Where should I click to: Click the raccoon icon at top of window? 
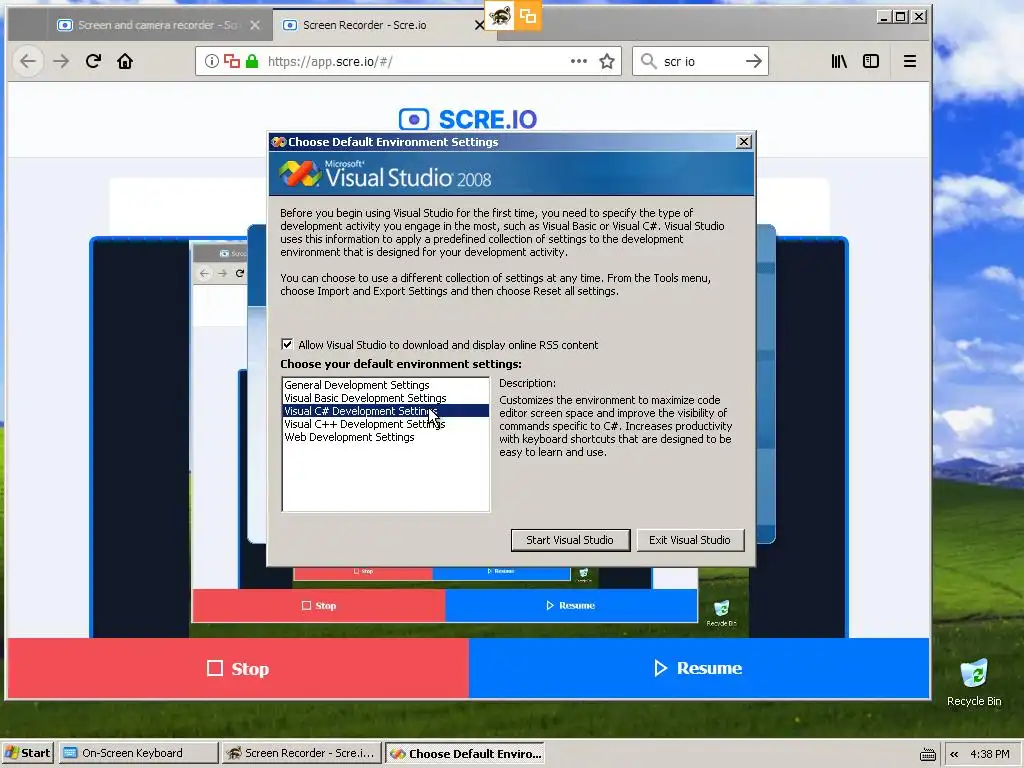click(500, 16)
